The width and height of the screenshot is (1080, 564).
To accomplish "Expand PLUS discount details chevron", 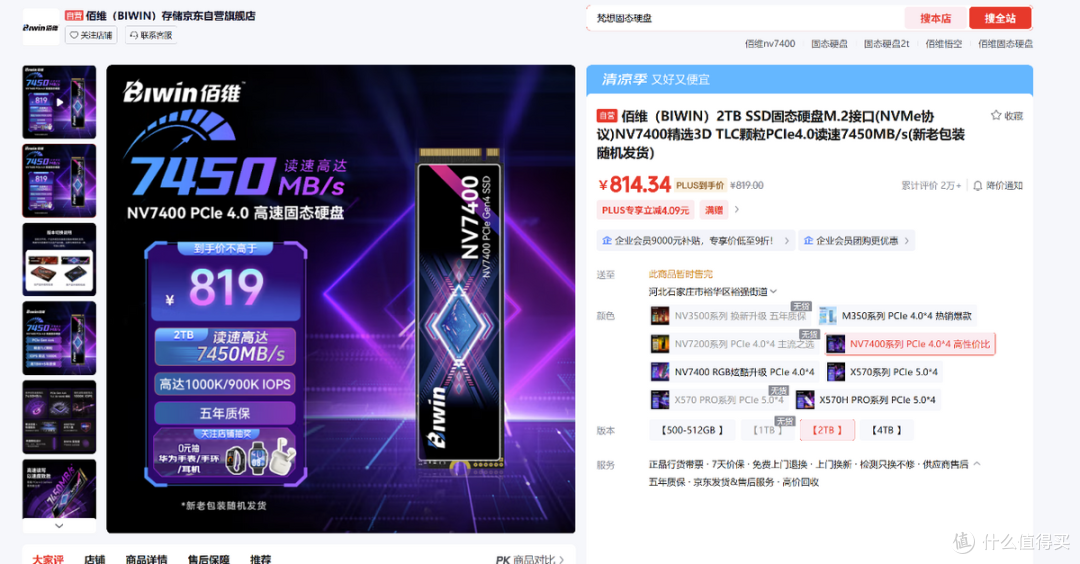I will coord(737,209).
